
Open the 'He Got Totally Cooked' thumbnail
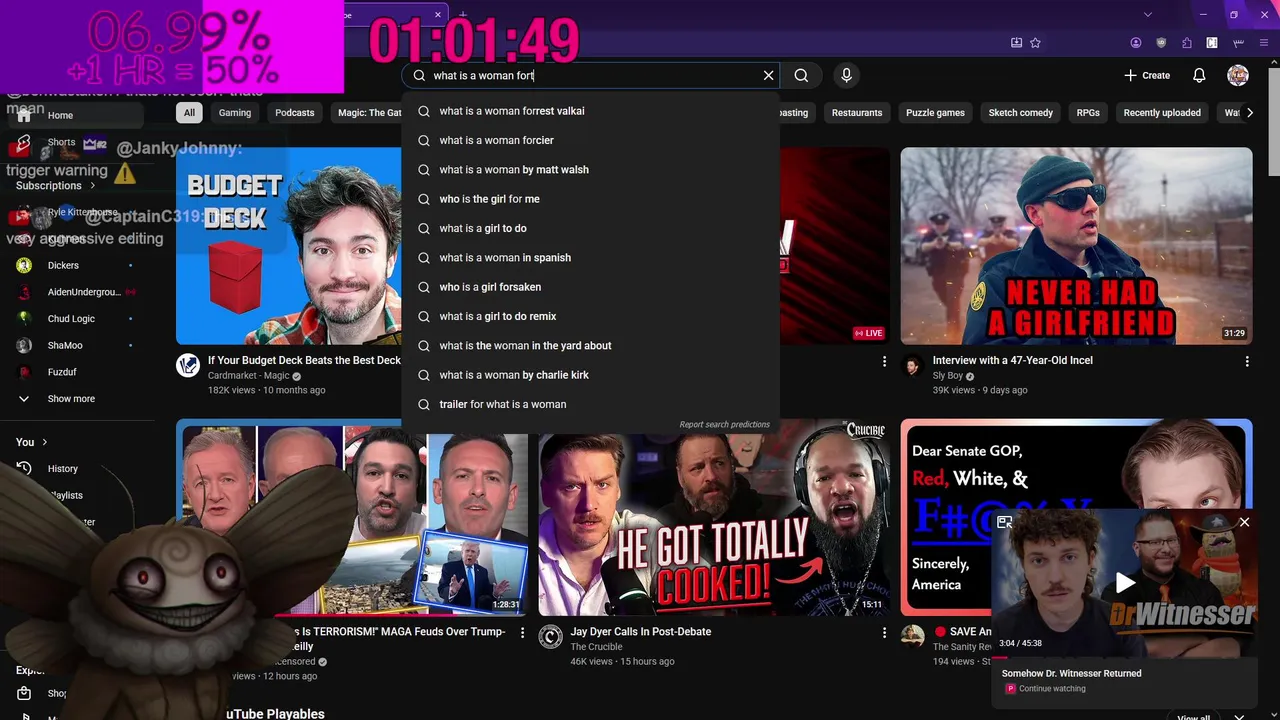point(714,518)
